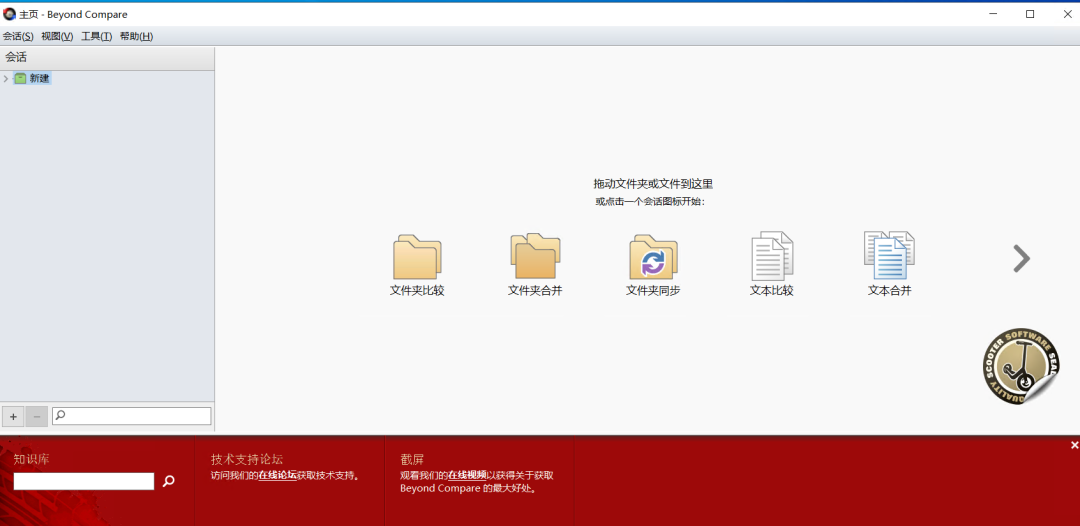Show more session types with right chevron
The image size is (1080, 526).
(1021, 258)
